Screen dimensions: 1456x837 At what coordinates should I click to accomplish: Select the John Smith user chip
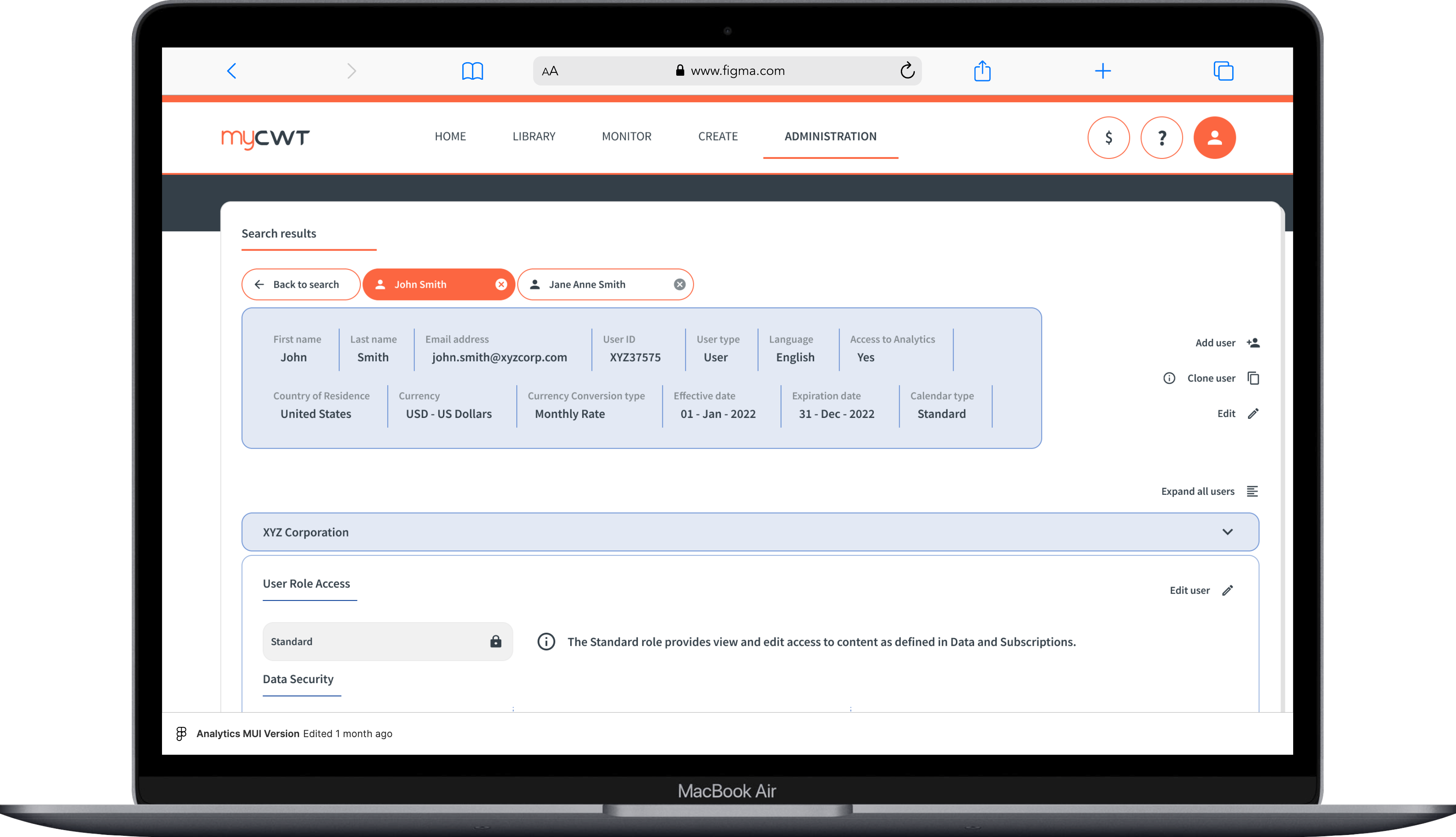click(439, 284)
